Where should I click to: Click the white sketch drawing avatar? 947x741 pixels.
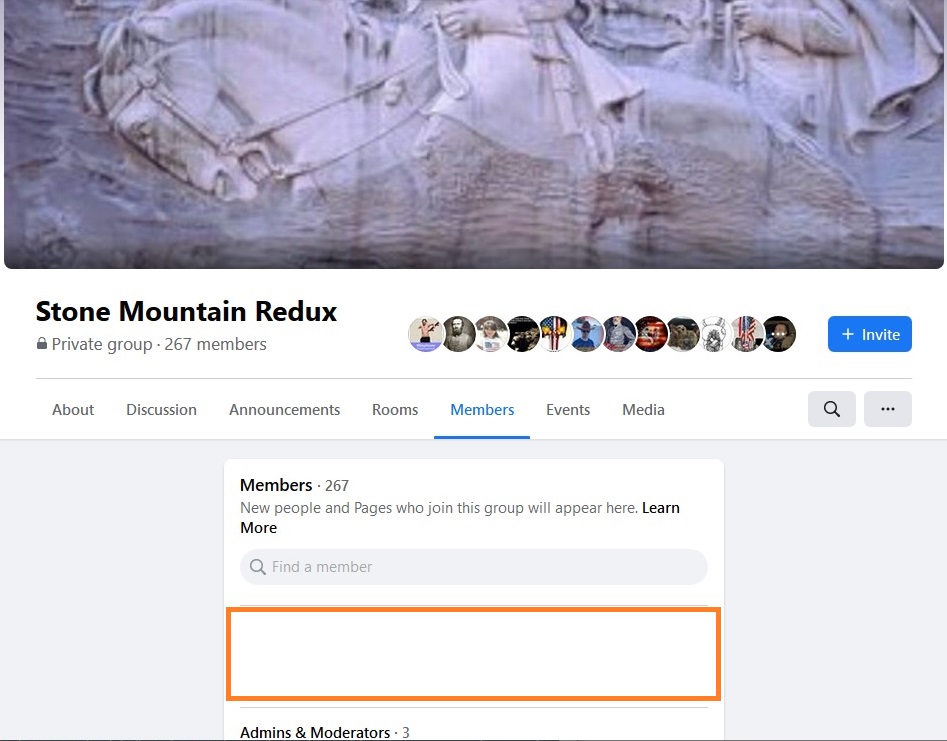(x=714, y=334)
